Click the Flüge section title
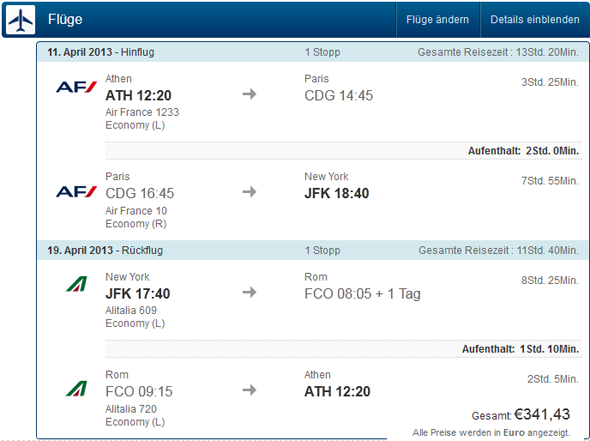 click(65, 20)
